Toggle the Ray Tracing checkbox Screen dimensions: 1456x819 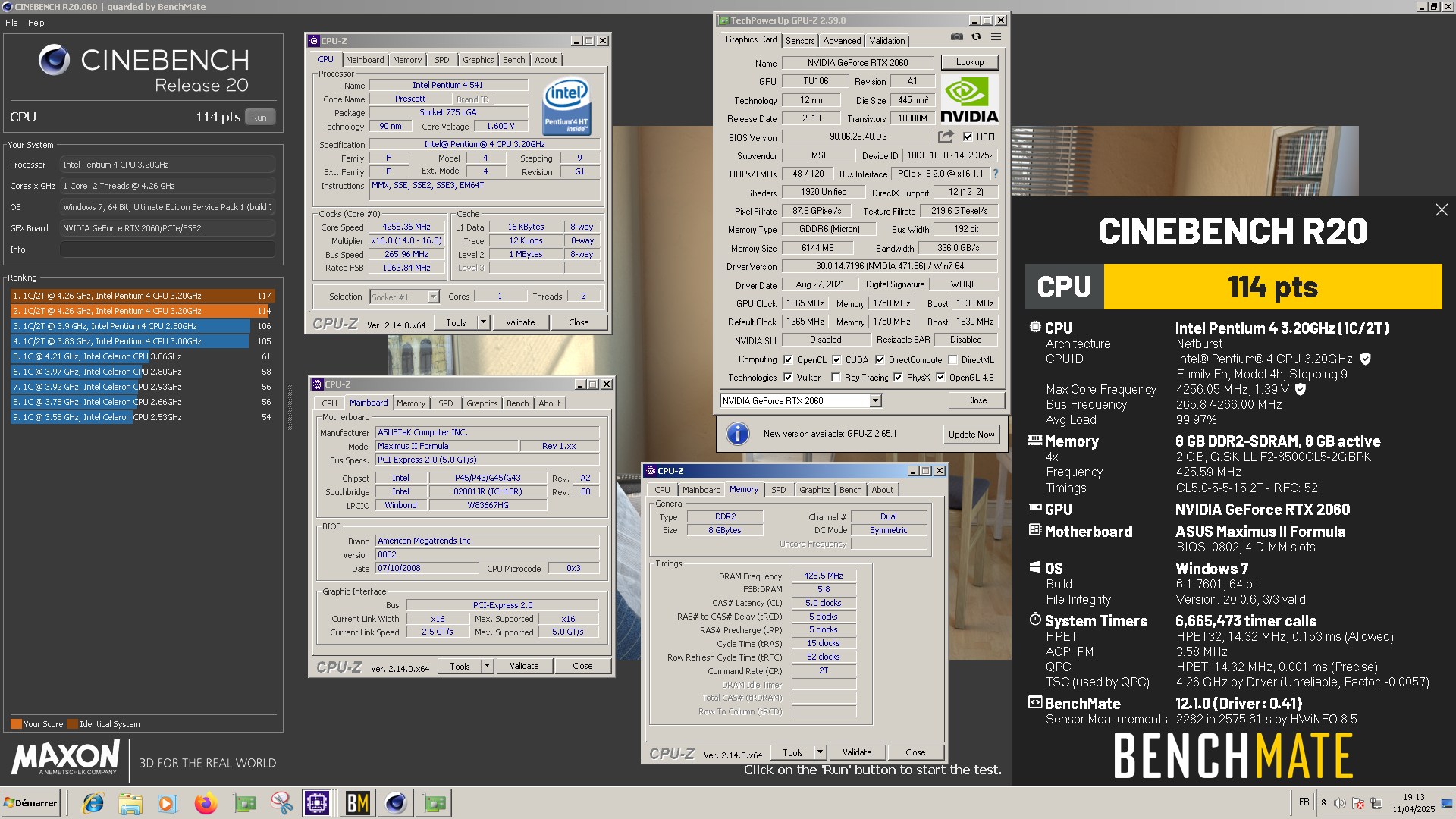point(836,378)
